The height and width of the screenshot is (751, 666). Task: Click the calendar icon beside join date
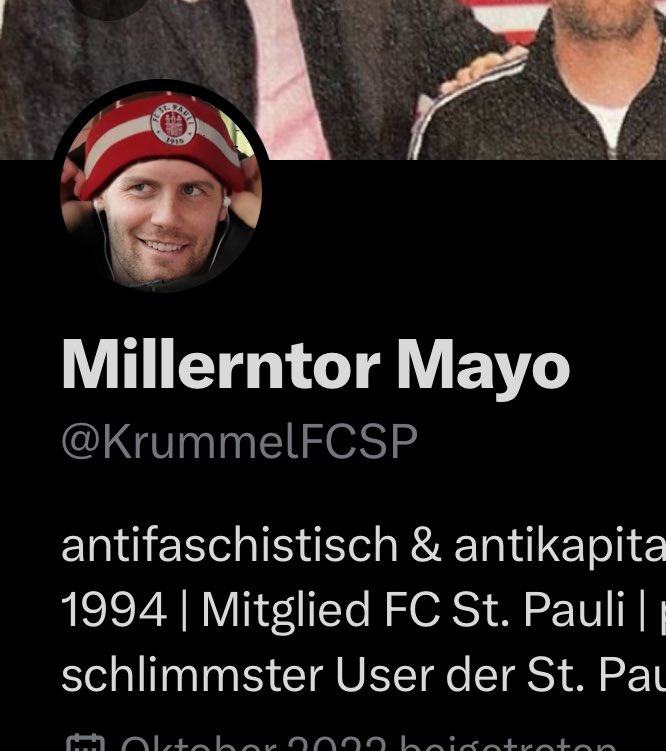tap(85, 742)
